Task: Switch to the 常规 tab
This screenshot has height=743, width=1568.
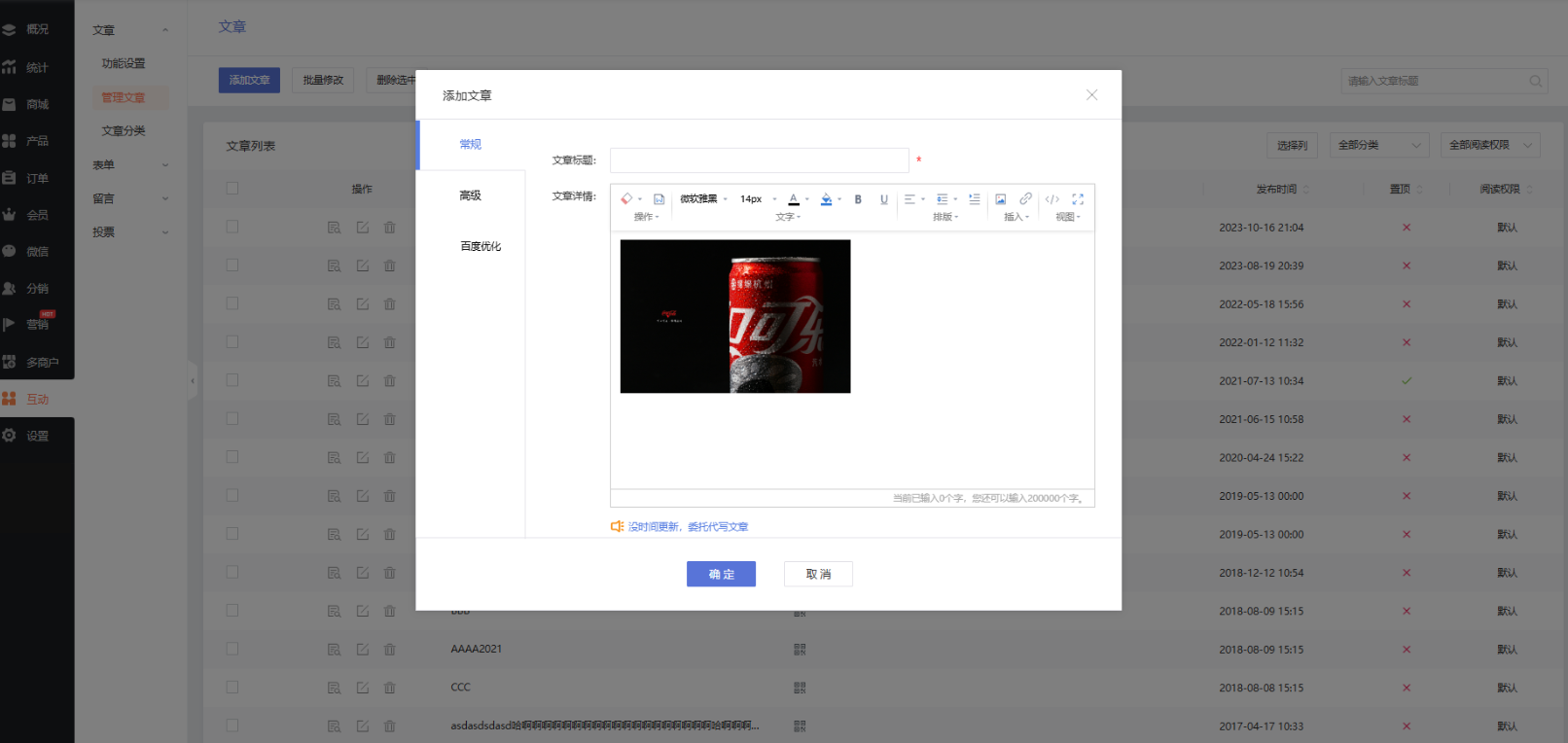Action: (471, 144)
